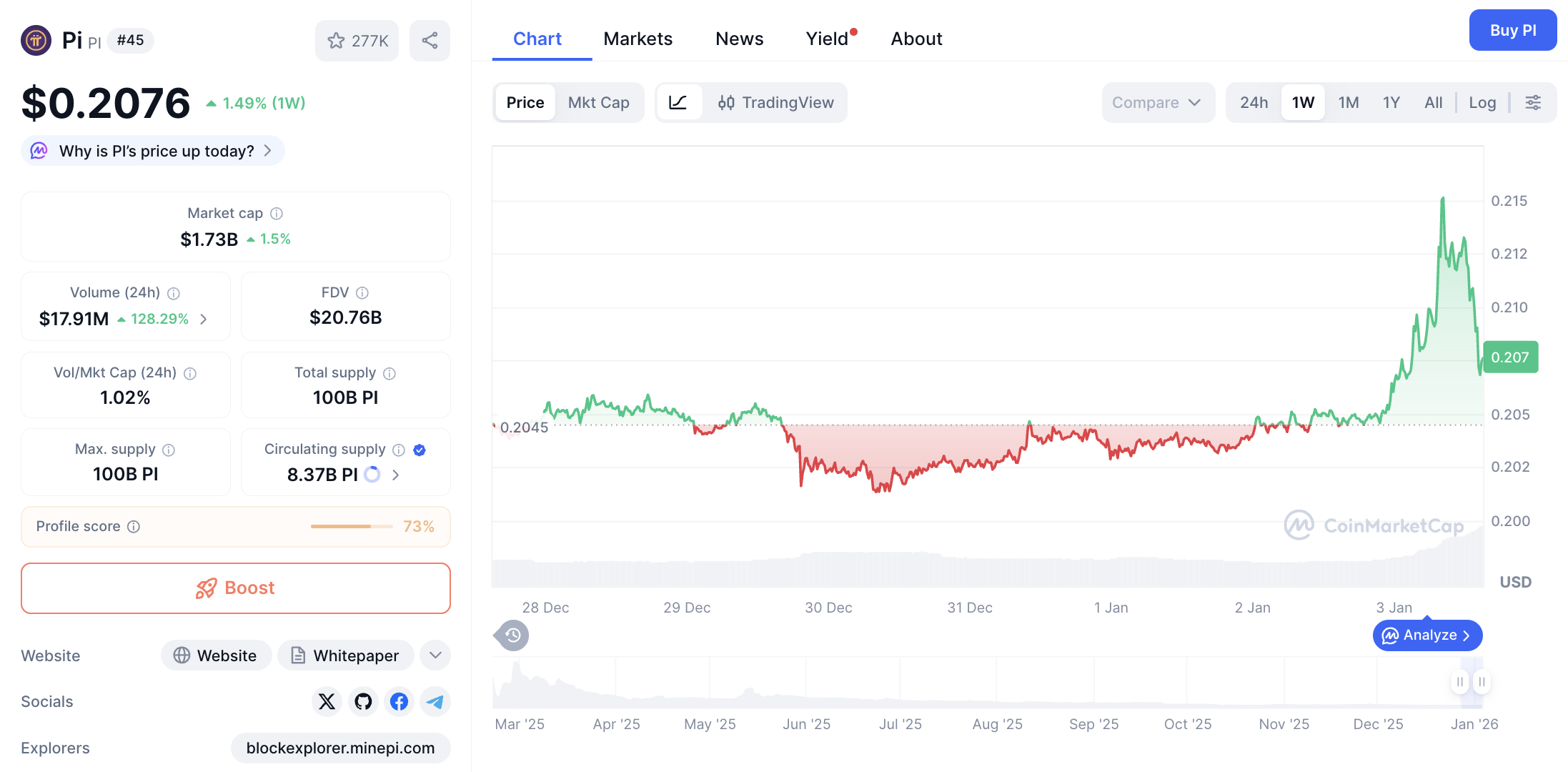Open chart settings sliders icon

(1534, 102)
